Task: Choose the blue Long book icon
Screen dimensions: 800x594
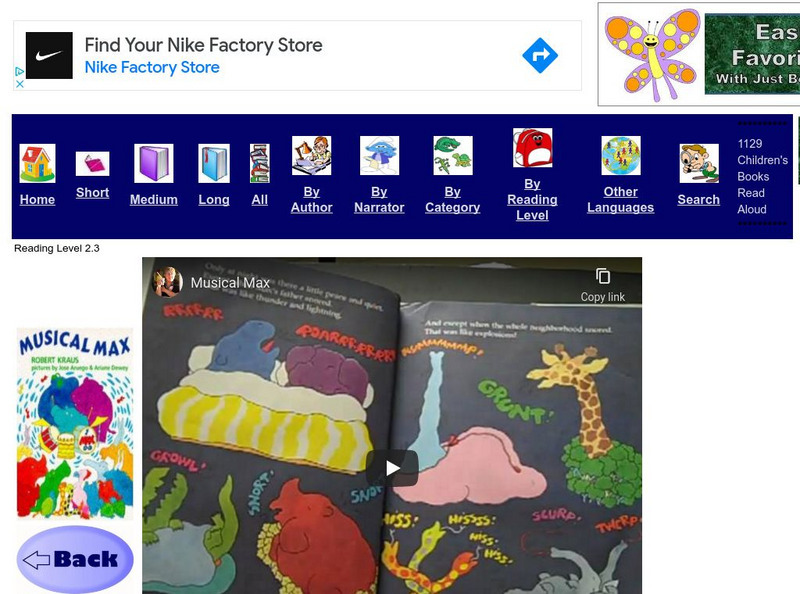Action: coord(214,163)
